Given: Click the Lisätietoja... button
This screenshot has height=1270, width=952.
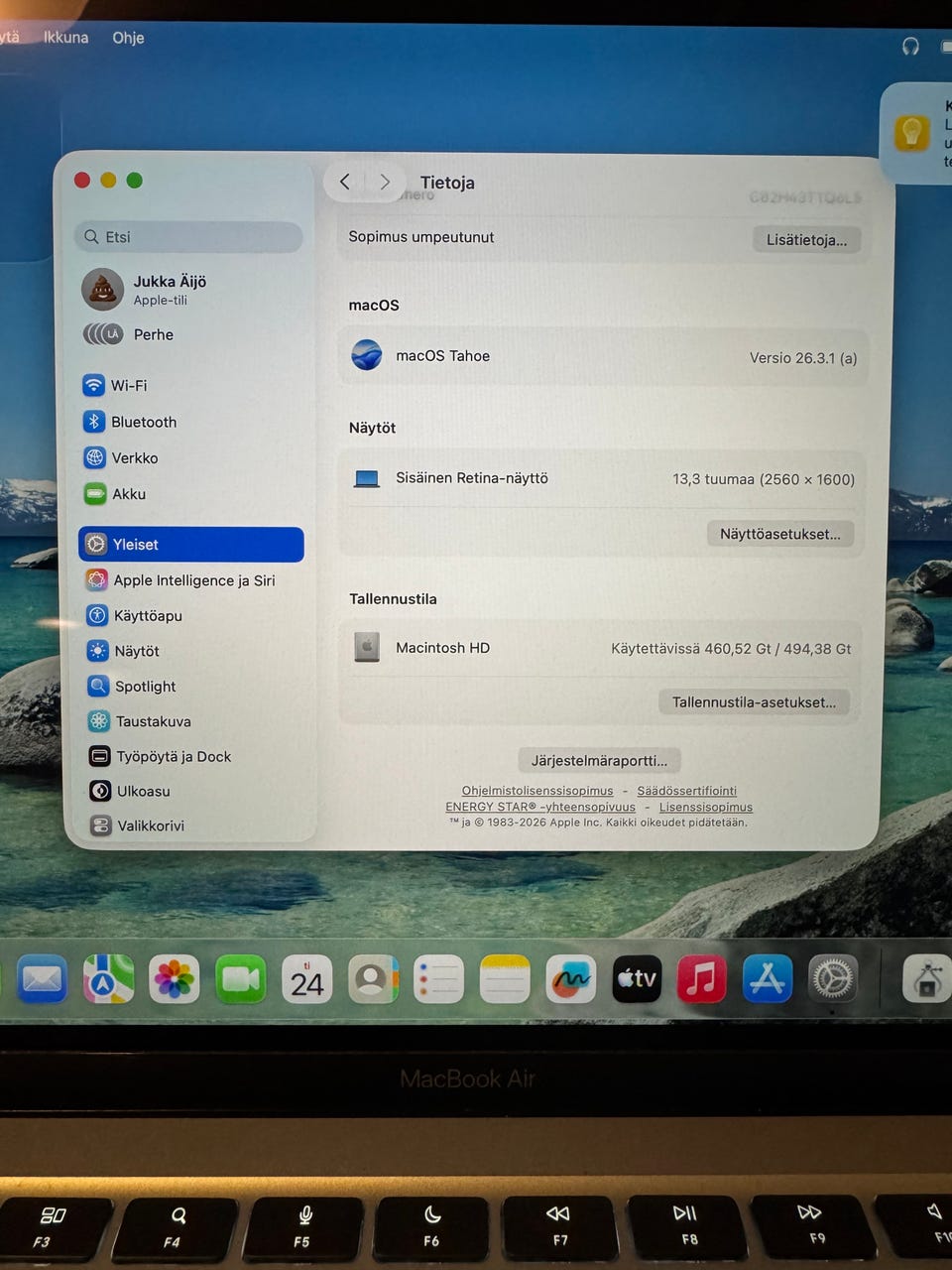Looking at the screenshot, I should point(806,240).
